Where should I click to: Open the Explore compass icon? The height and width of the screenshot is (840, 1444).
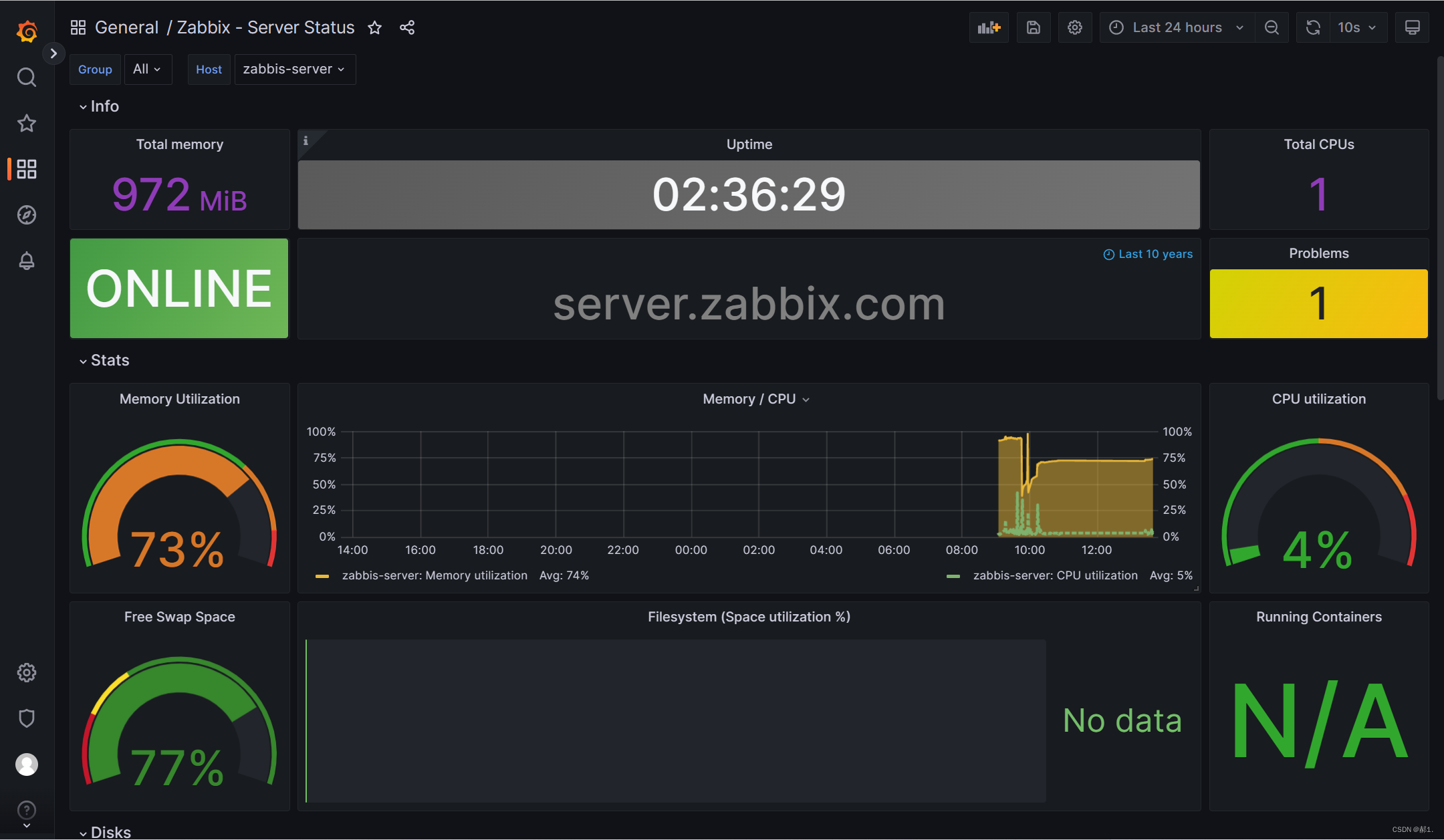click(x=27, y=215)
